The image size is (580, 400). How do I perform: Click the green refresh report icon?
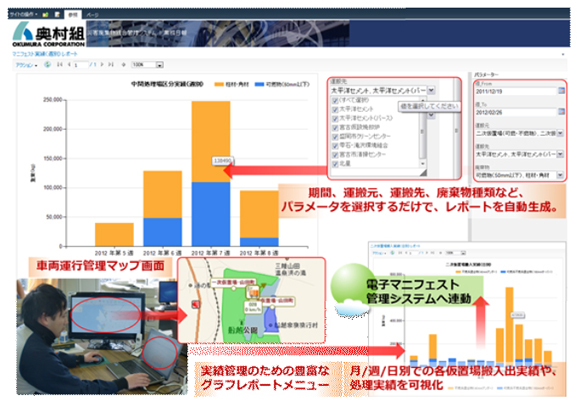[x=47, y=64]
